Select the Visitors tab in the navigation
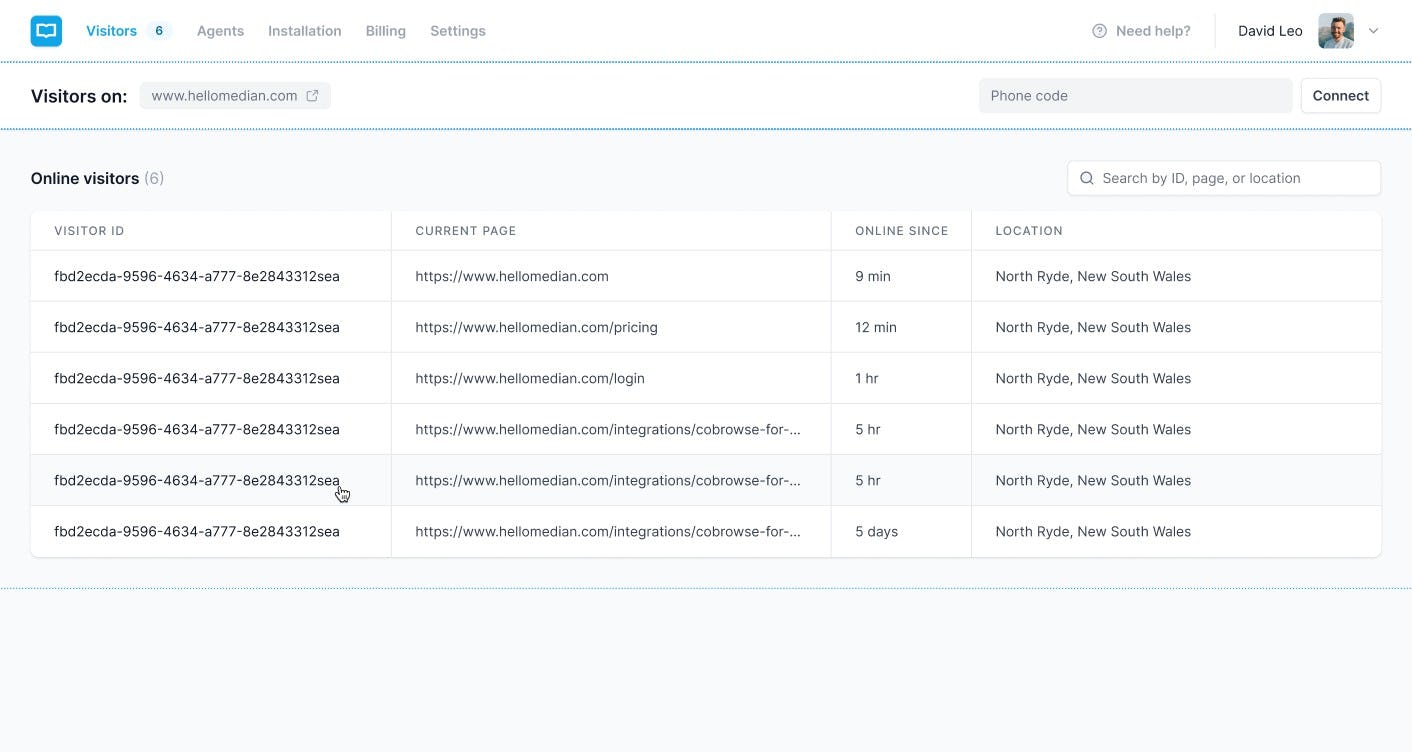This screenshot has width=1412, height=752. pyautogui.click(x=111, y=30)
